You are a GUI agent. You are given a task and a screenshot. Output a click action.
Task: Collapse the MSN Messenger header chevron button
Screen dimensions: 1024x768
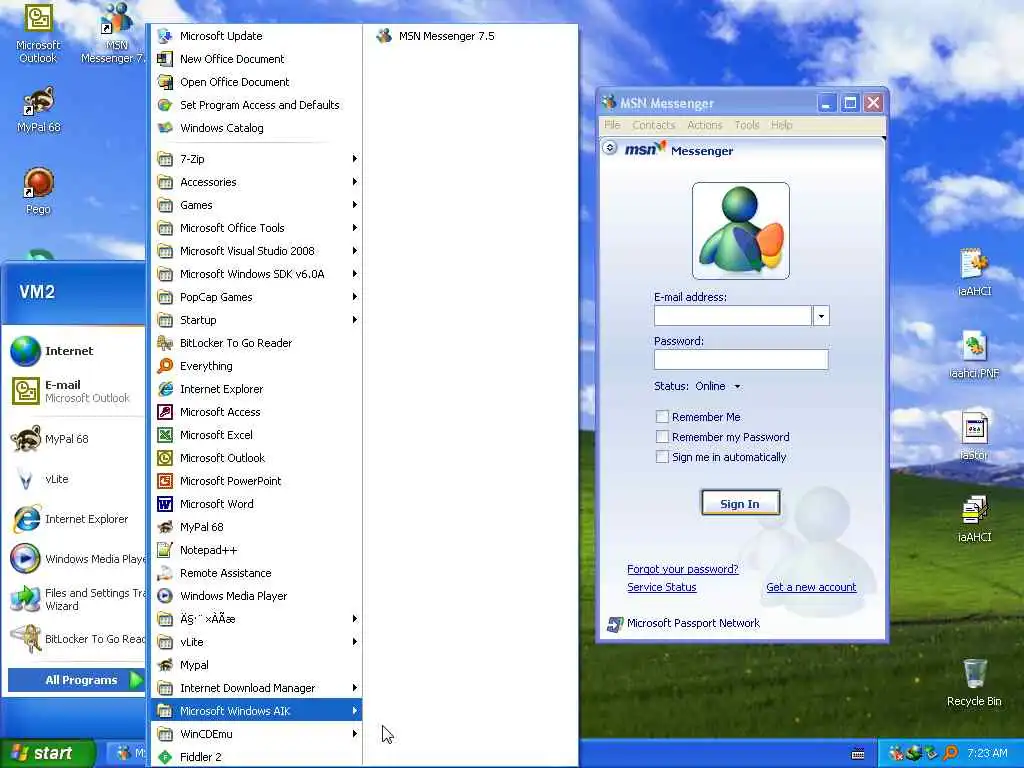tap(609, 148)
